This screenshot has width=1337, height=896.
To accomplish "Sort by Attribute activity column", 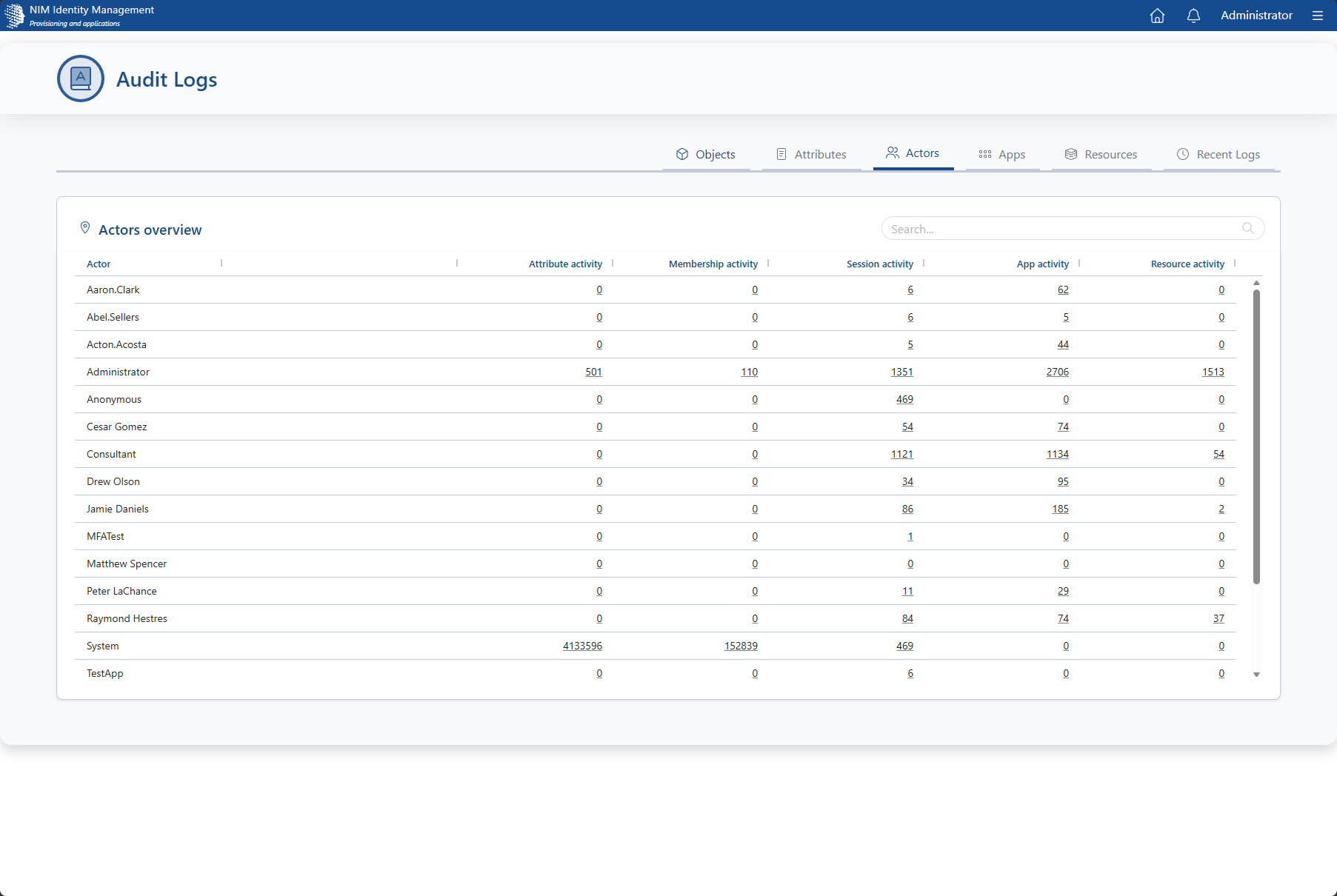I will [565, 264].
